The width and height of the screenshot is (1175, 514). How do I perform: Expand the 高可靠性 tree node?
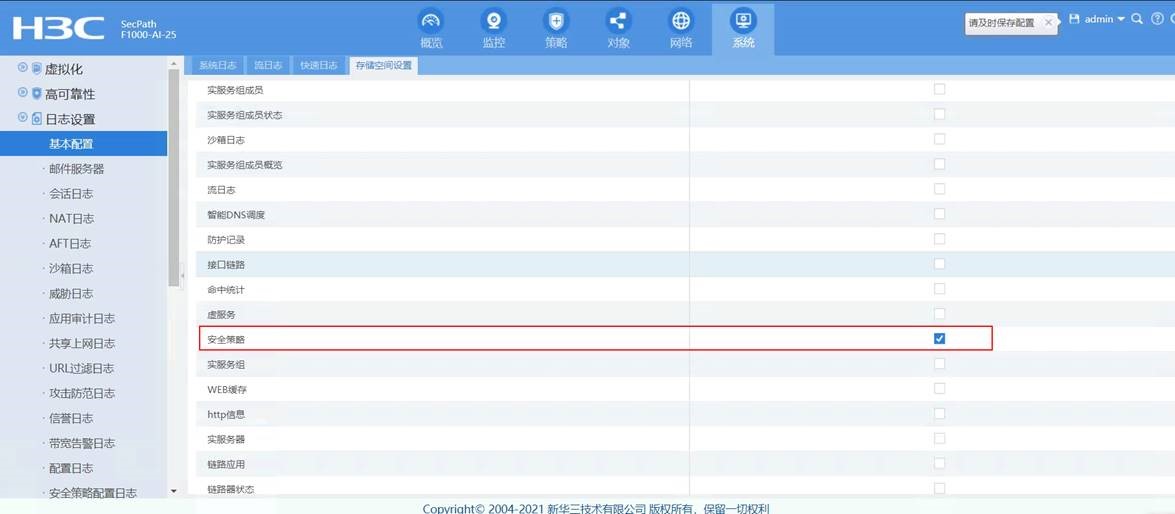pos(22,93)
